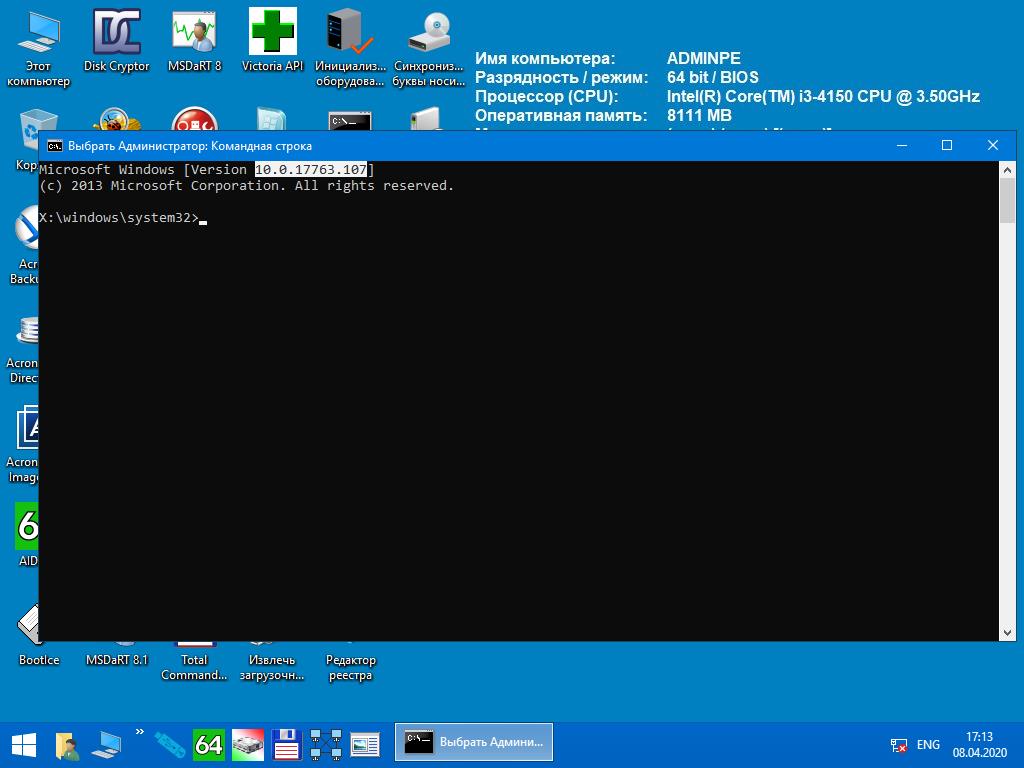This screenshot has width=1024, height=768.
Task: Open the Victoria API green cross icon
Action: pos(272,33)
